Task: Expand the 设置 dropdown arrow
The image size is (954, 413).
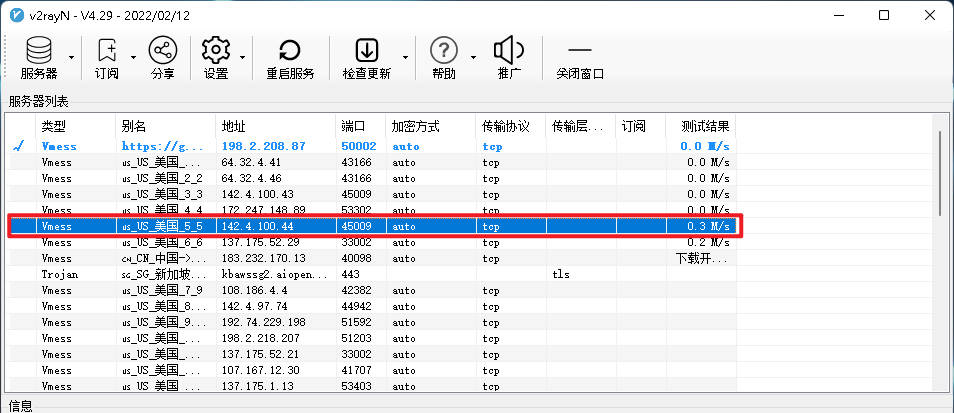Action: coord(242,58)
